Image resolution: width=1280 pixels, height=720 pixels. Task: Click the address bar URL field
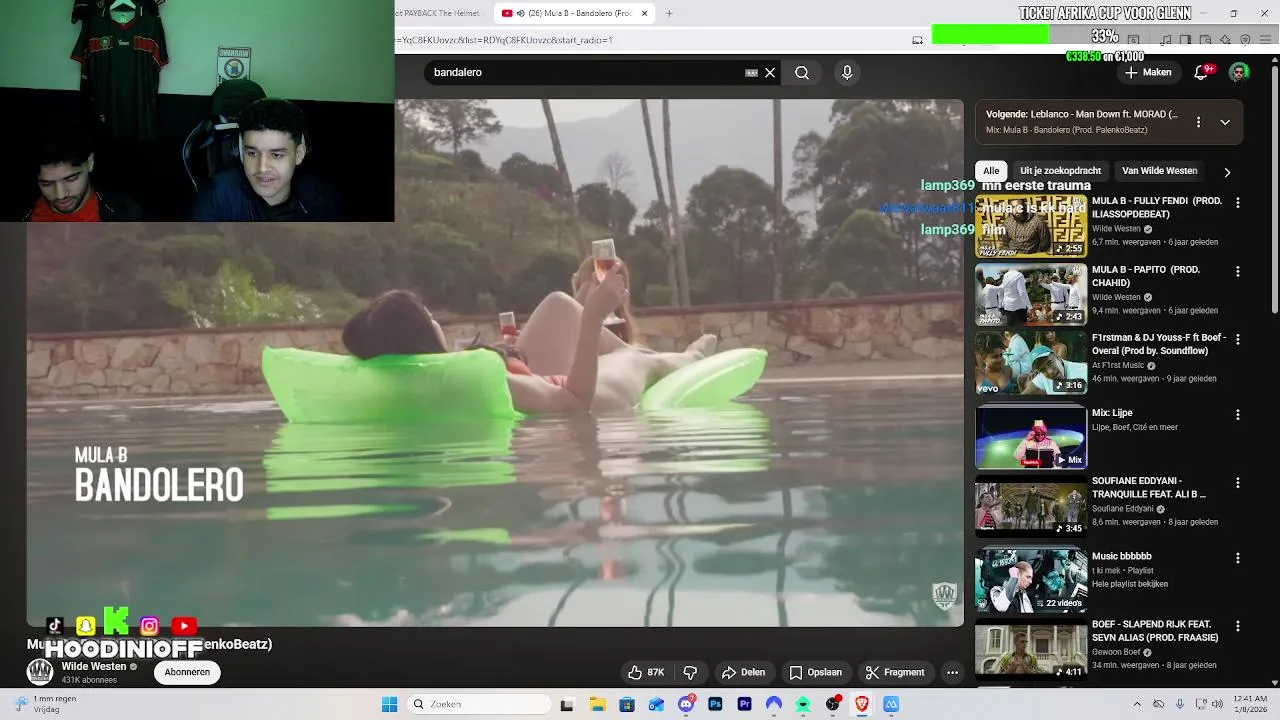650,40
